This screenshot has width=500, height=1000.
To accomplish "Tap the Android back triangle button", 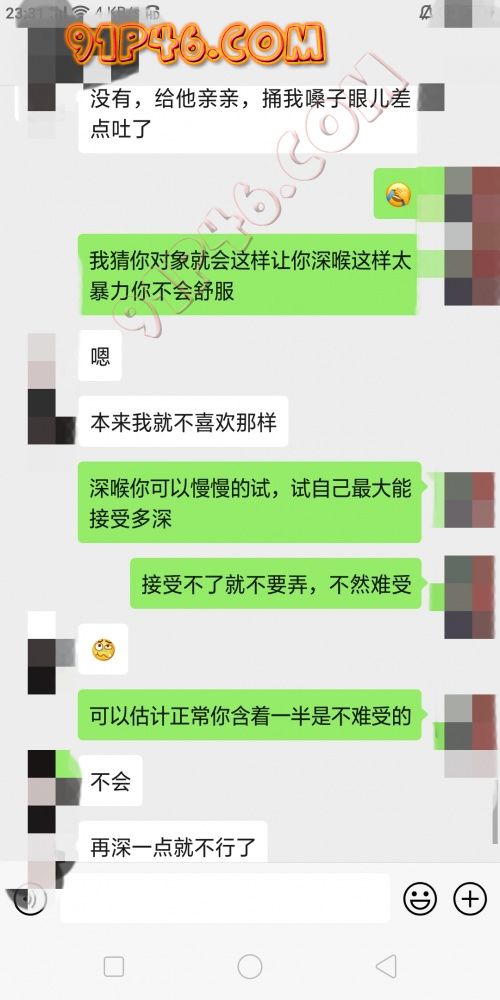I will pyautogui.click(x=386, y=966).
